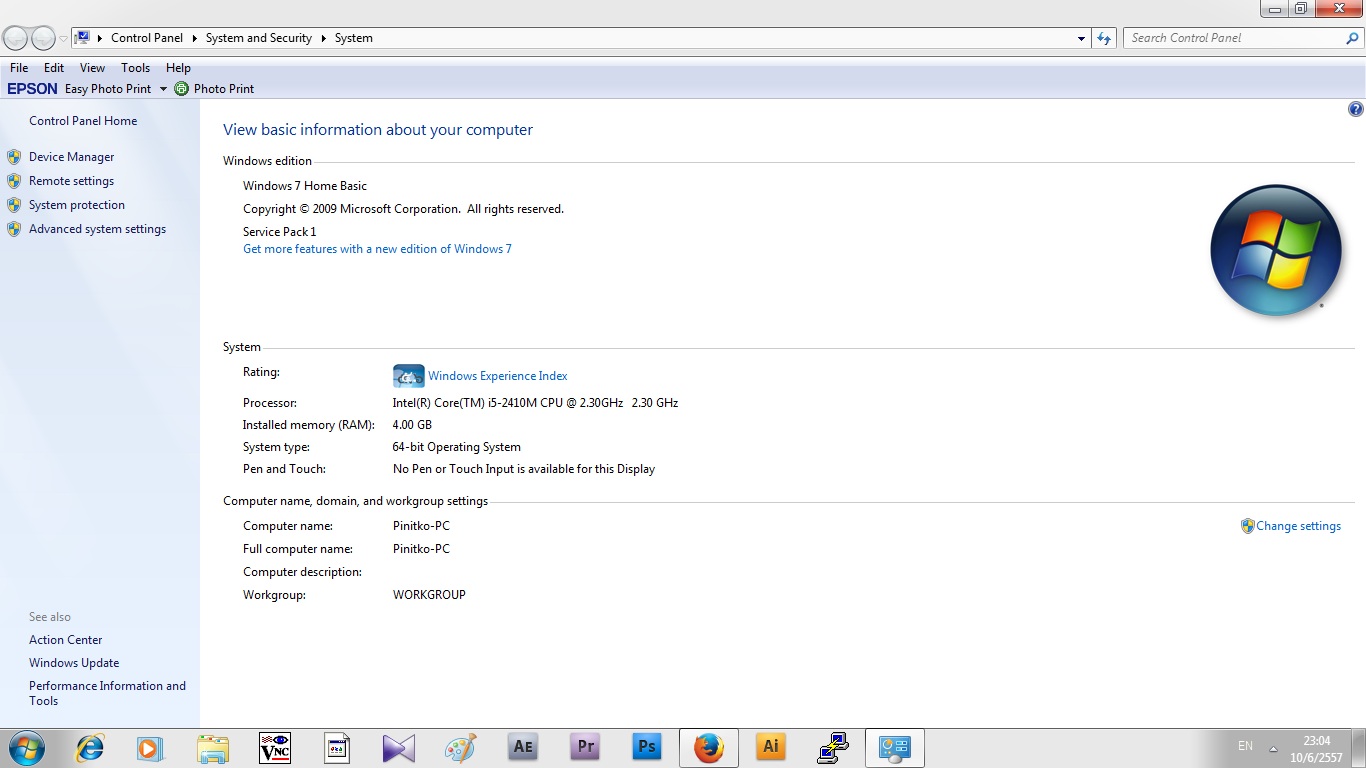The height and width of the screenshot is (768, 1366).
Task: Click the Photo Print toolbar label
Action: coord(224,89)
